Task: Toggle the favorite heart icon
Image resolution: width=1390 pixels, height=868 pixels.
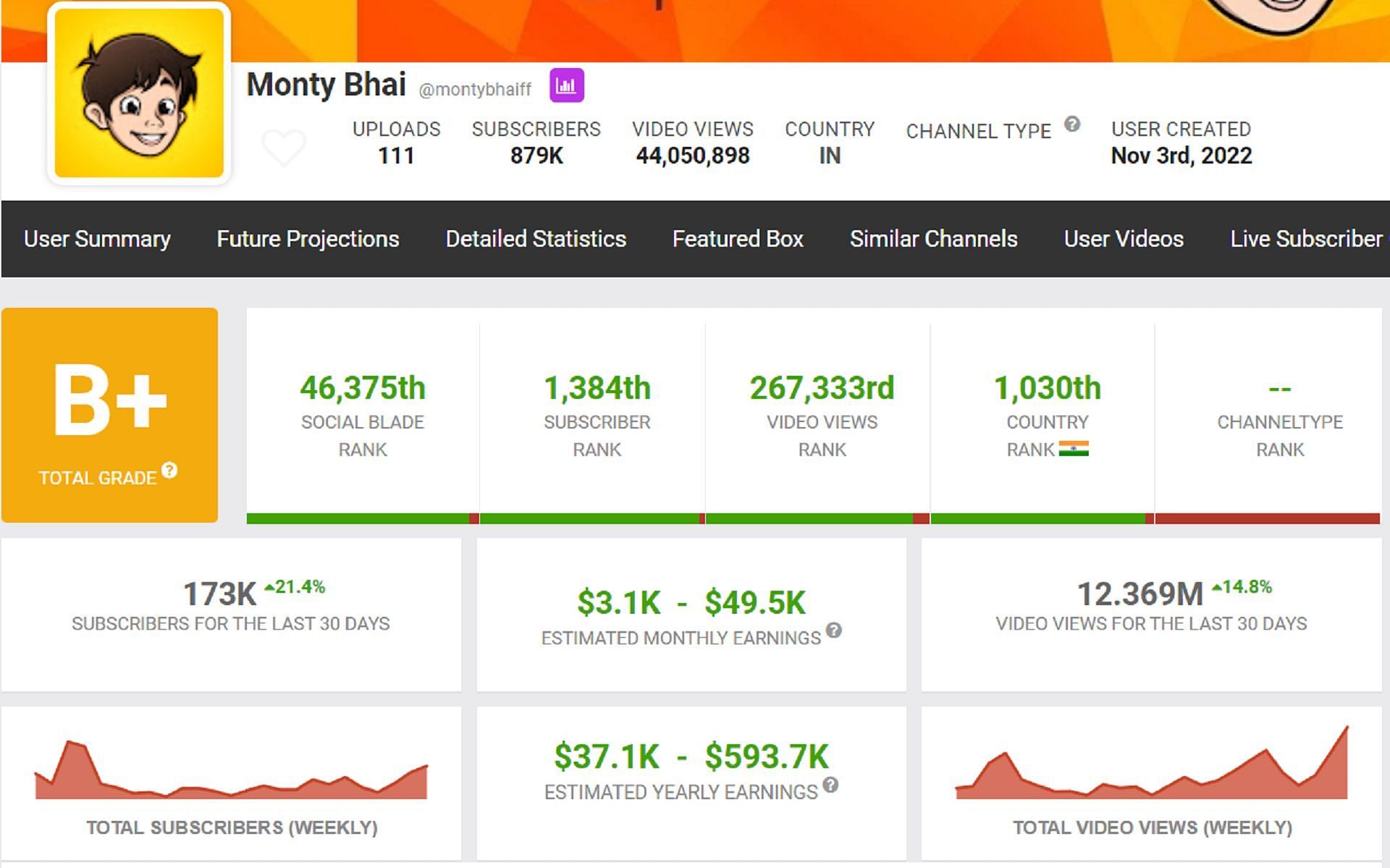Action: click(x=283, y=147)
